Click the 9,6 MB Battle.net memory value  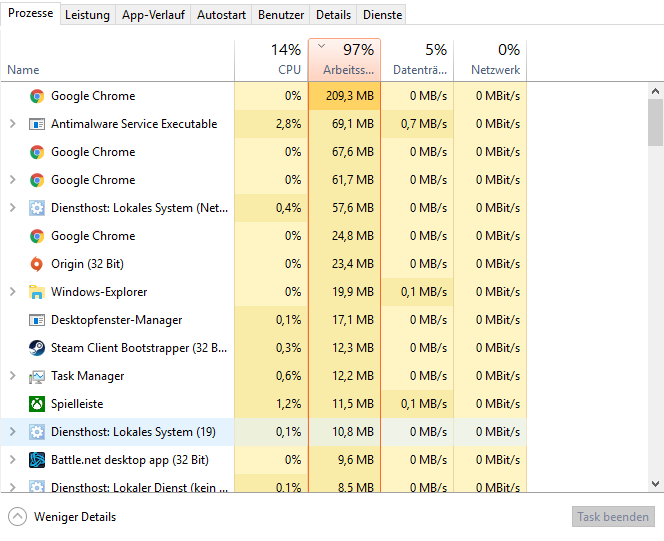tap(356, 460)
